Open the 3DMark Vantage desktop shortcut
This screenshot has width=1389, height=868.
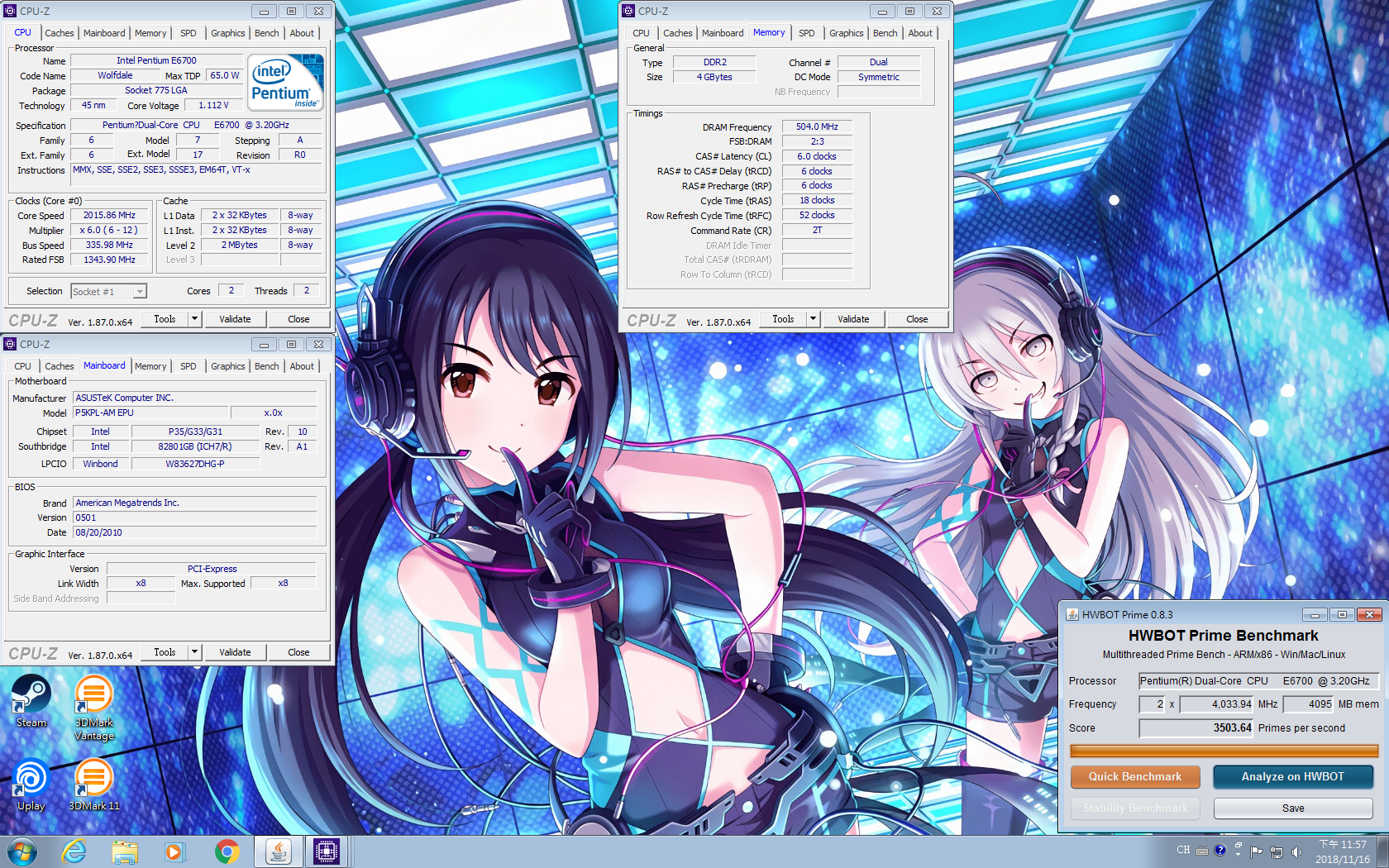pos(94,707)
